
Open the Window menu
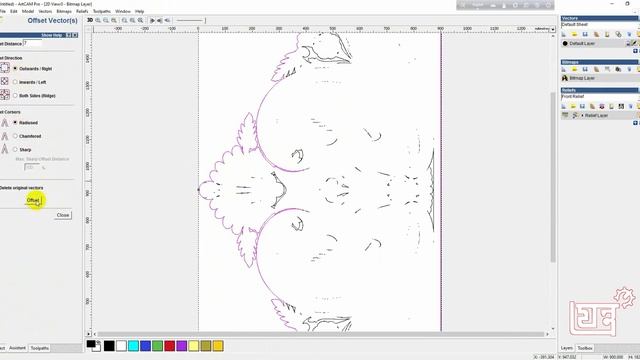[123, 11]
